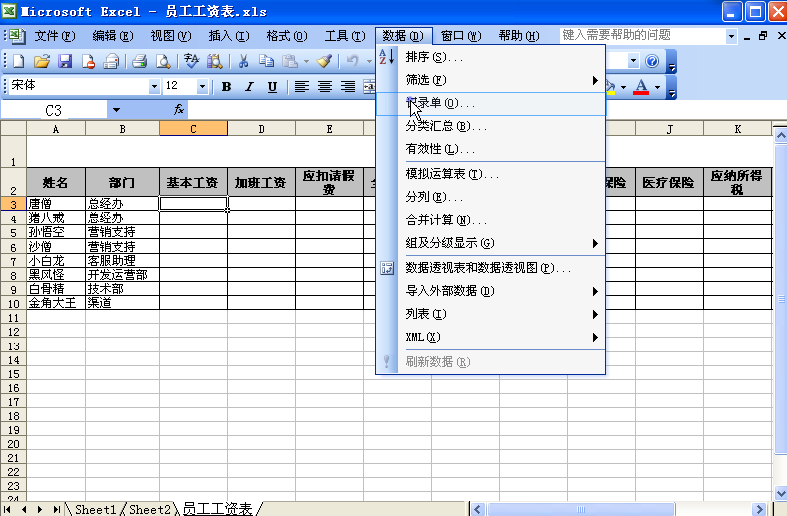This screenshot has width=787, height=516.
Task: Click the Permission document icon
Action: (88, 61)
